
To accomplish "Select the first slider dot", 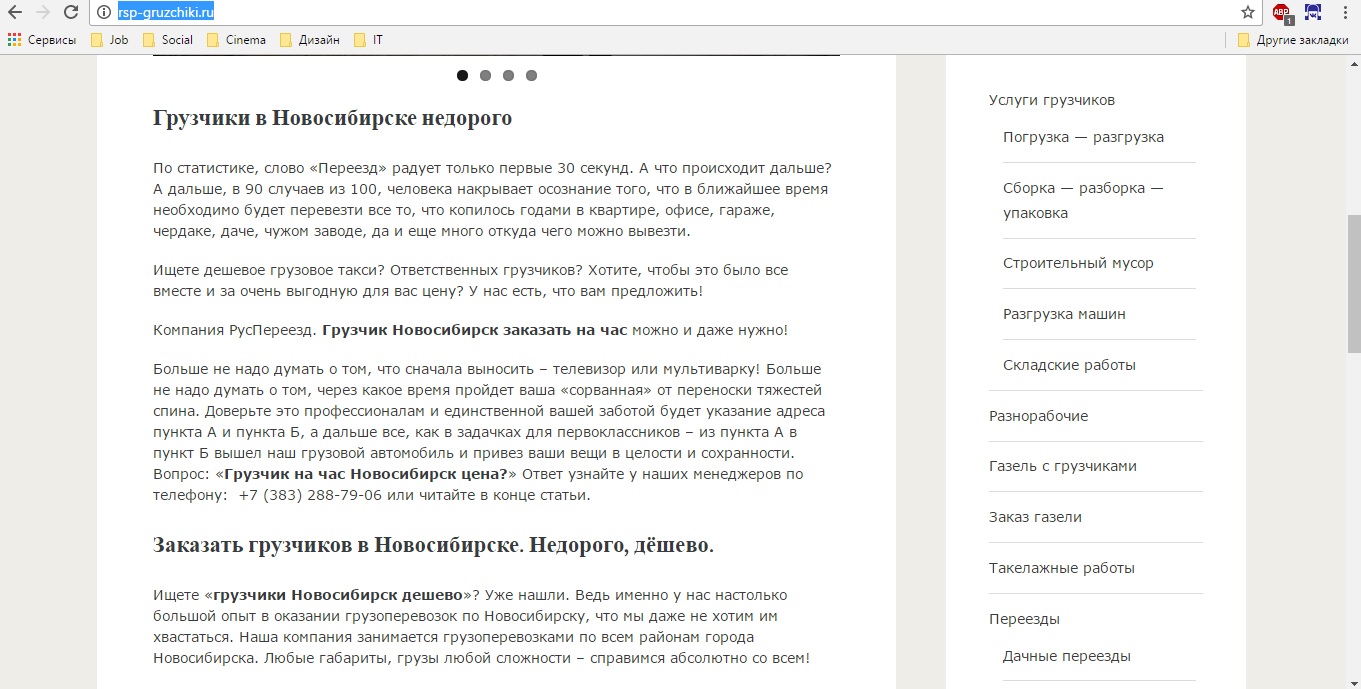I will (462, 75).
